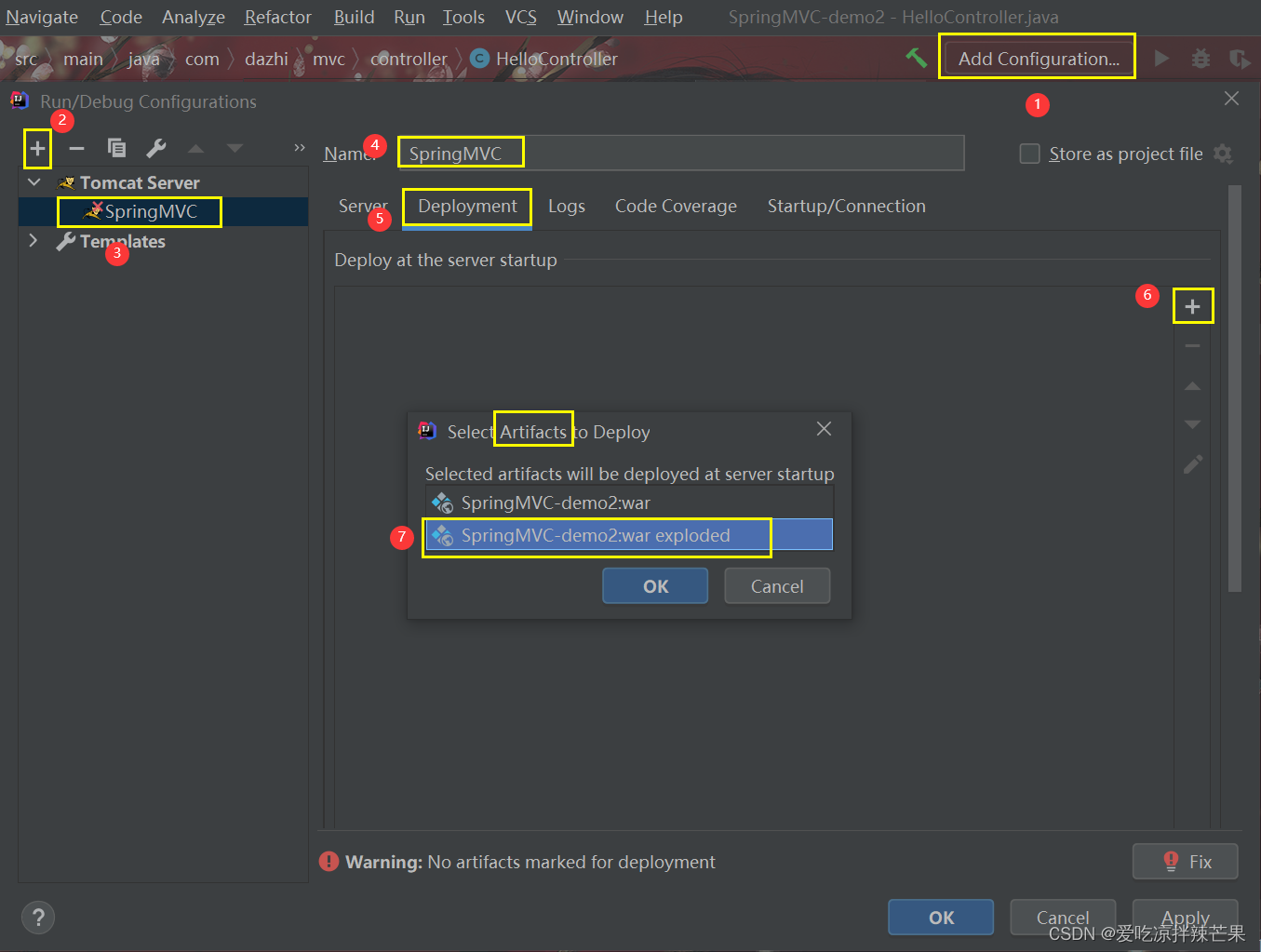The width and height of the screenshot is (1261, 952).
Task: Move configuration up with the arrow icon
Action: (x=195, y=148)
